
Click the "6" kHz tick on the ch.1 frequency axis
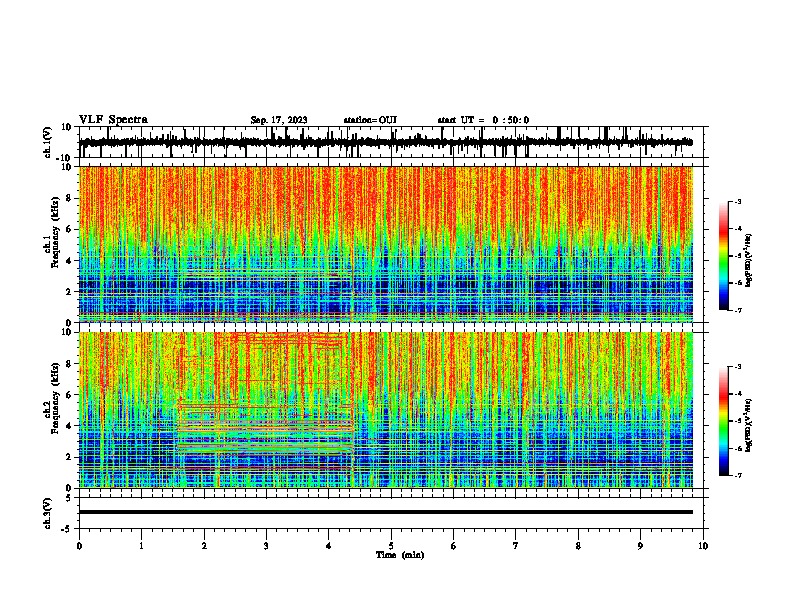click(70, 230)
